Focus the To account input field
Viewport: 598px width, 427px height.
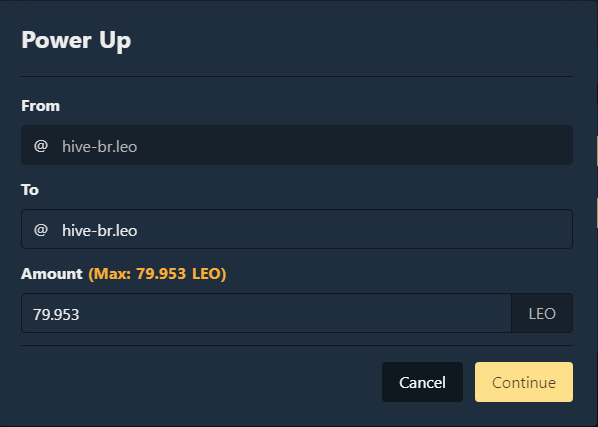[x=297, y=229]
